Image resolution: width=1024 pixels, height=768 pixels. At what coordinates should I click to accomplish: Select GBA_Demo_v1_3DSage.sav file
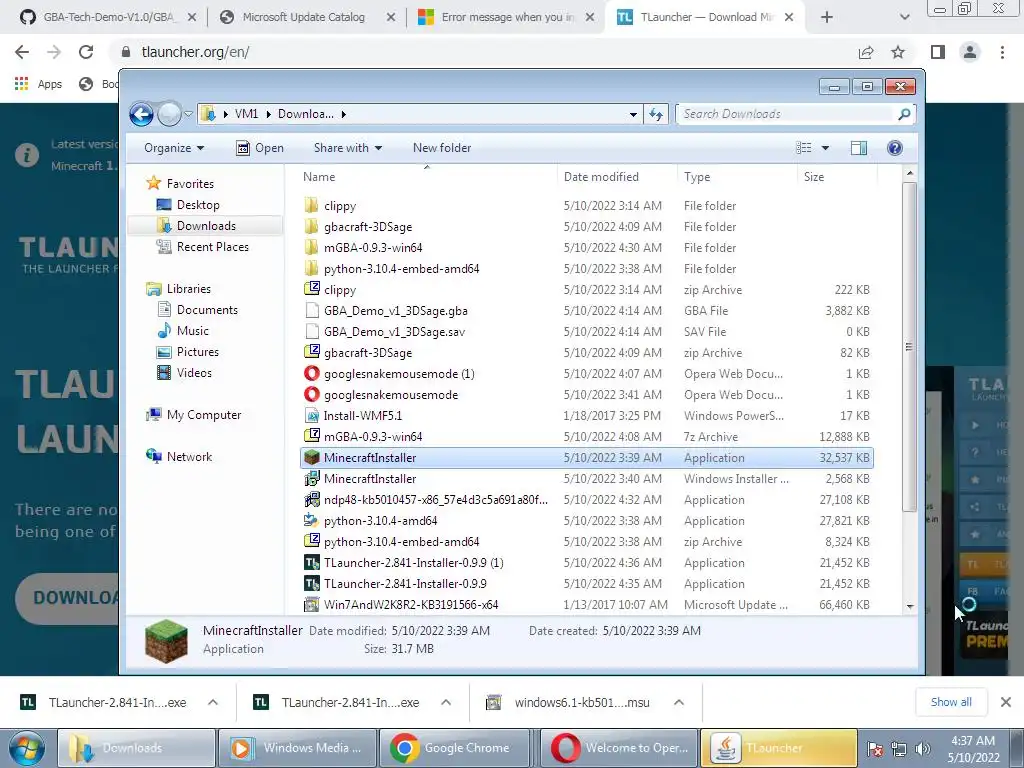pyautogui.click(x=394, y=332)
